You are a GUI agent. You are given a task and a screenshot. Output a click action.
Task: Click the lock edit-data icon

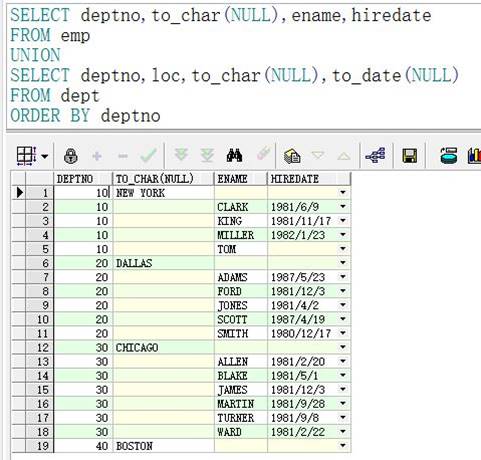tap(71, 156)
